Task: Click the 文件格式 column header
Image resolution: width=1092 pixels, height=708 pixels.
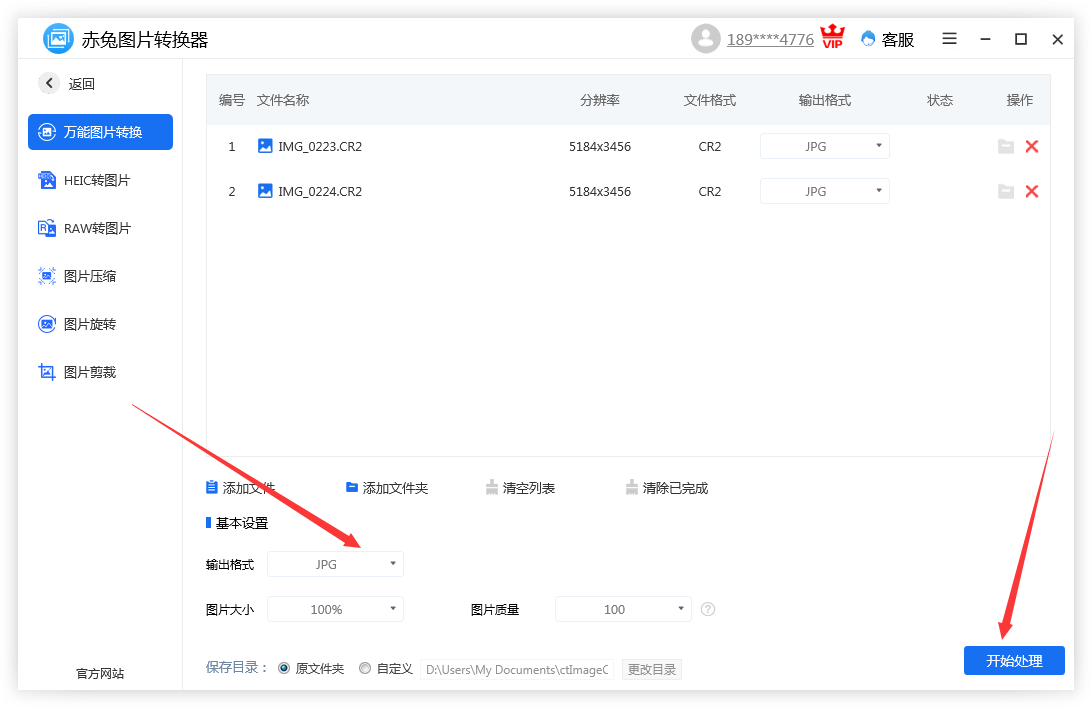Action: 710,100
